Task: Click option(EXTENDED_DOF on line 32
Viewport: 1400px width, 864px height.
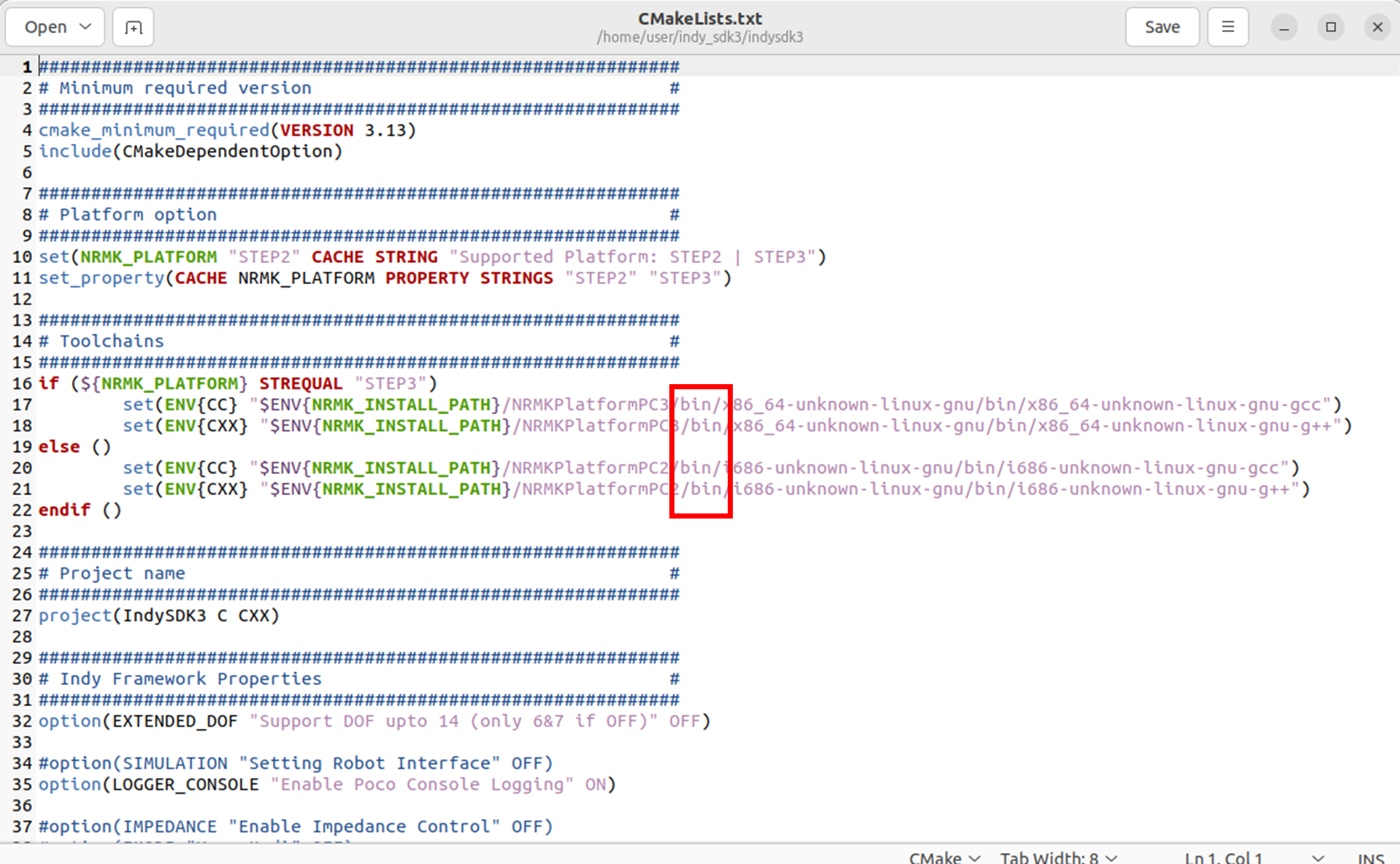Action: [x=138, y=721]
